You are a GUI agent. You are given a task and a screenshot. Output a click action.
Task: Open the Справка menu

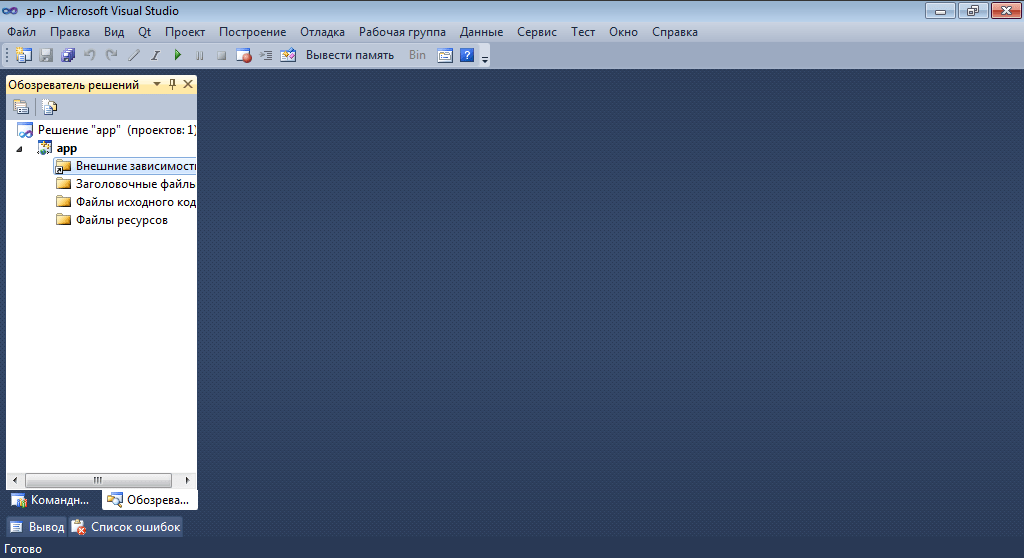pos(675,32)
